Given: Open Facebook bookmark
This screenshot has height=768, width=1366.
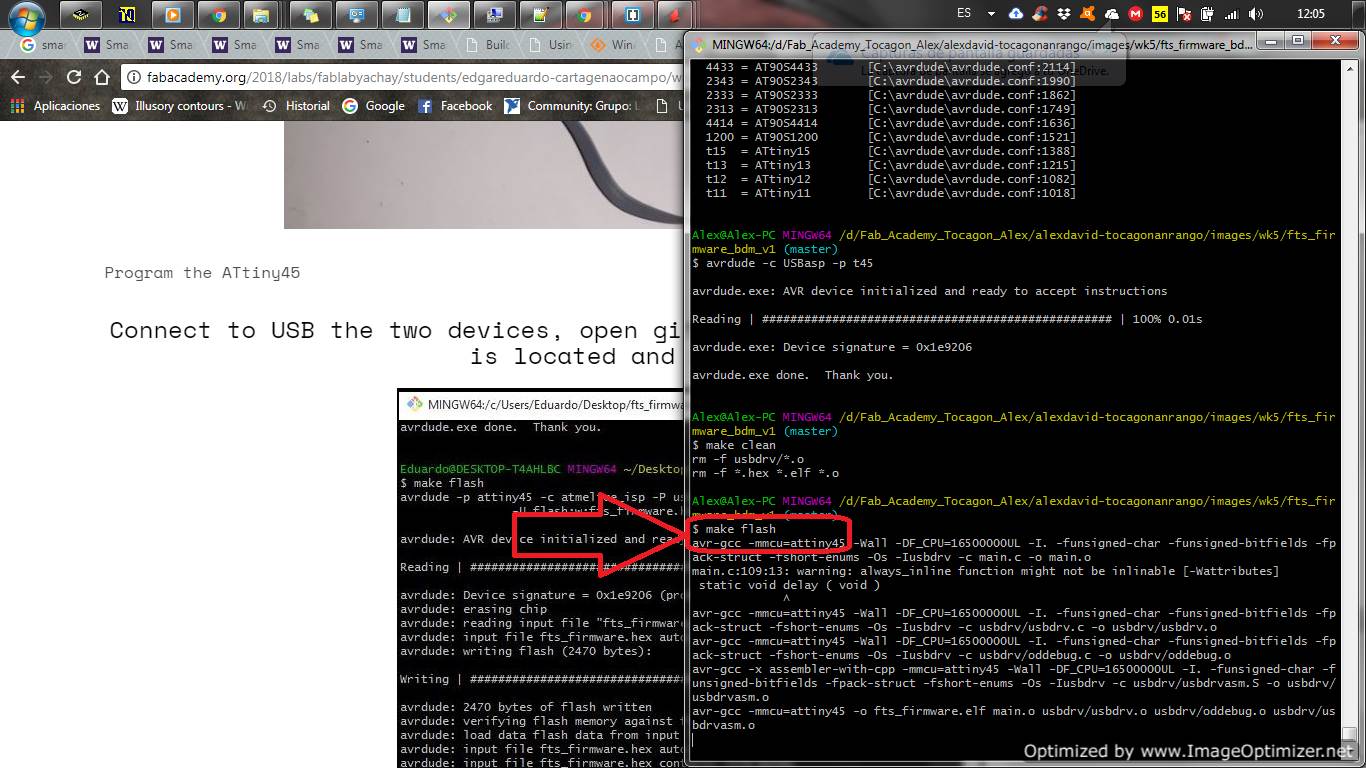Looking at the screenshot, I should point(455,106).
